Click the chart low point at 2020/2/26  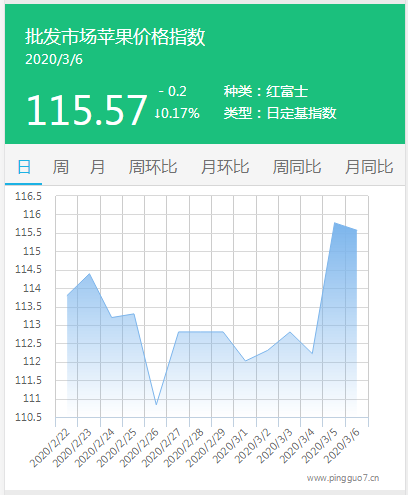click(x=156, y=405)
